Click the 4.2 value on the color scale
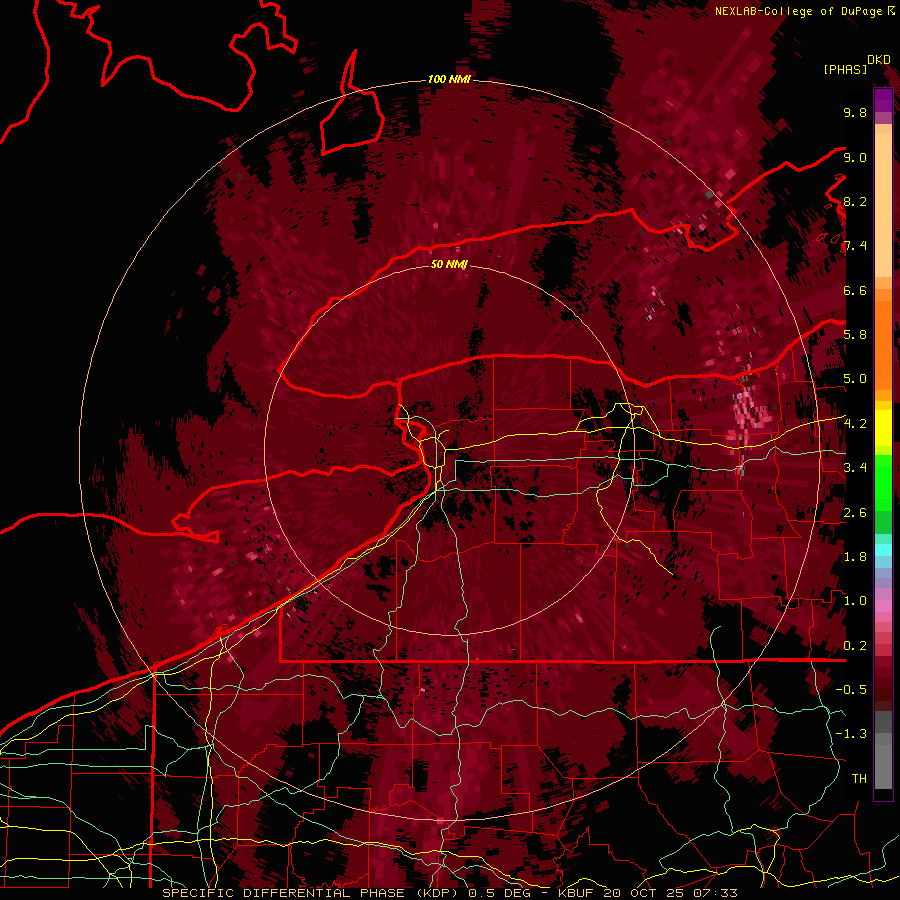Screen dimensions: 900x900 pos(855,424)
